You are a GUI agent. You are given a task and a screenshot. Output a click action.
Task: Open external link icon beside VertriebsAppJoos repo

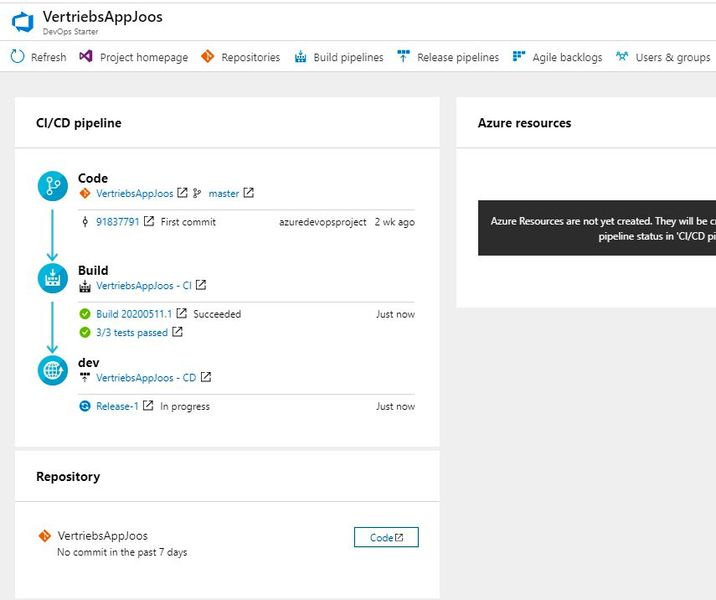point(182,193)
